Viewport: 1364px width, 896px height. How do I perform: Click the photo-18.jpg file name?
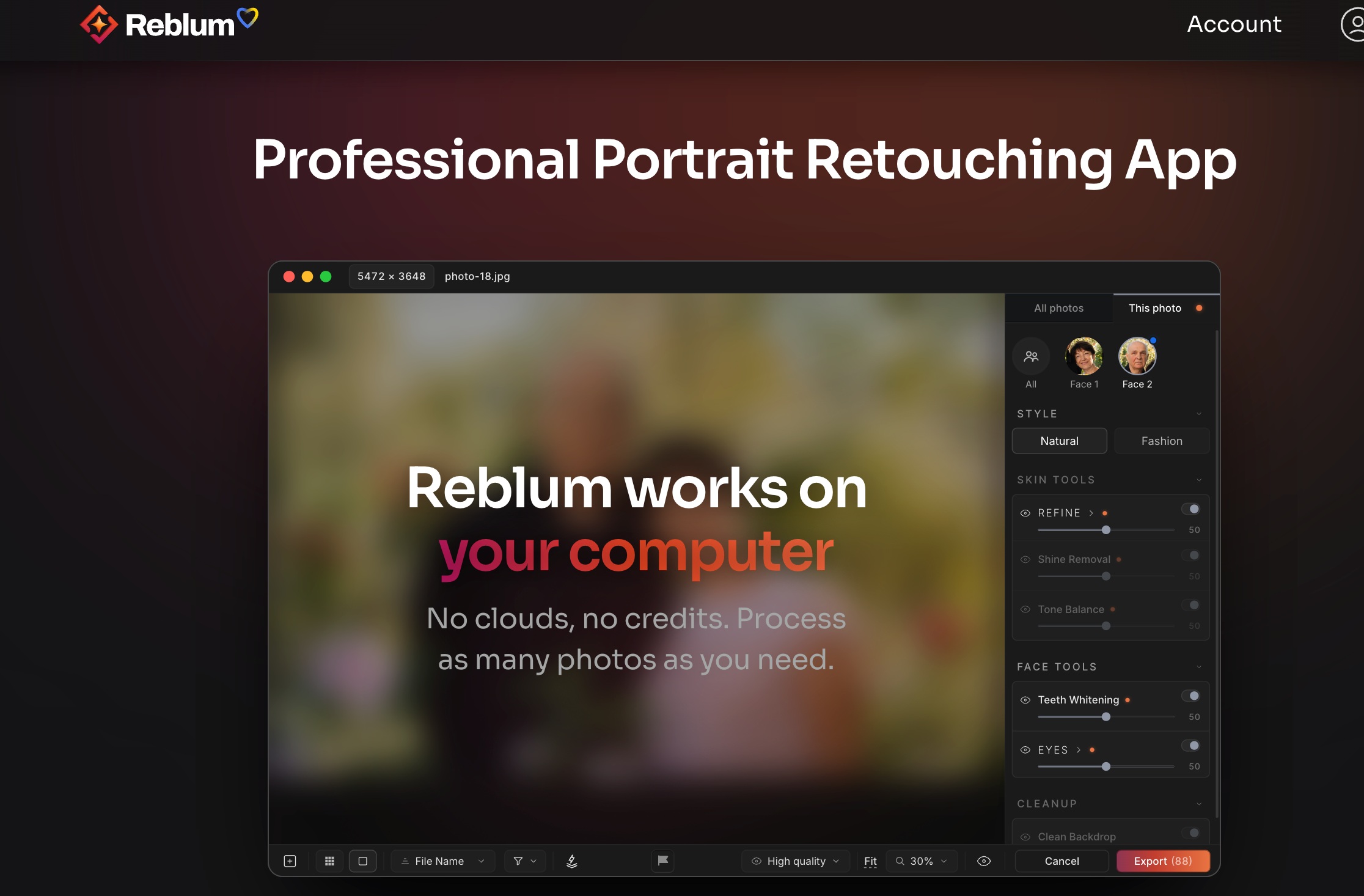[x=477, y=276]
